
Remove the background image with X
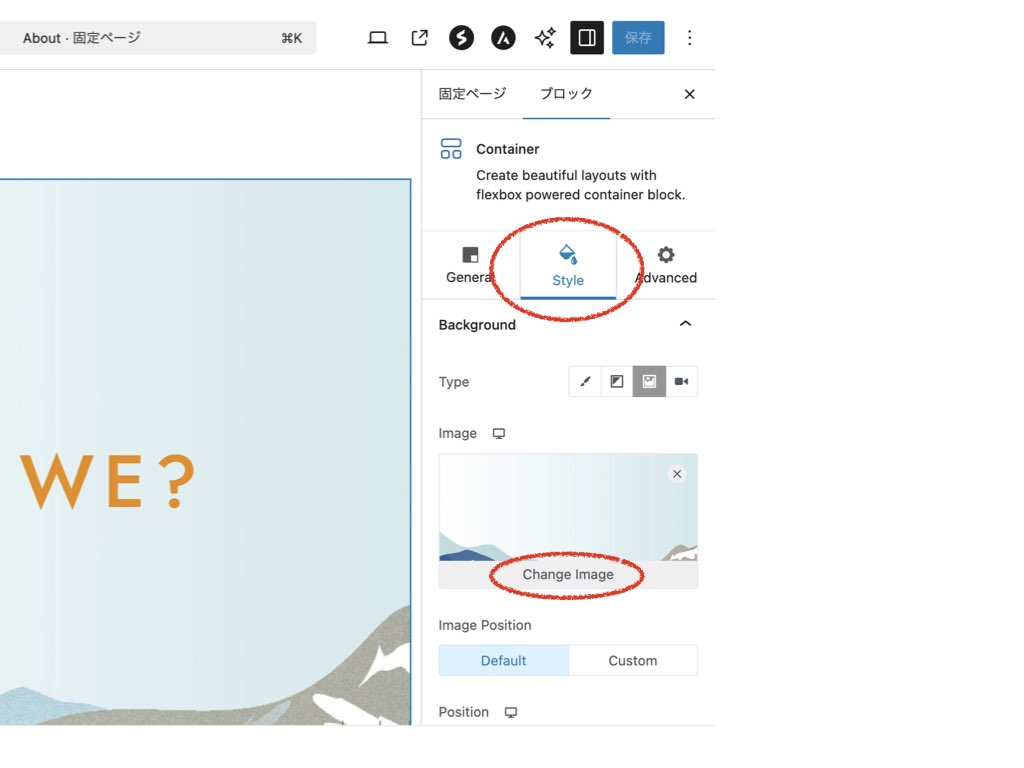tap(677, 474)
